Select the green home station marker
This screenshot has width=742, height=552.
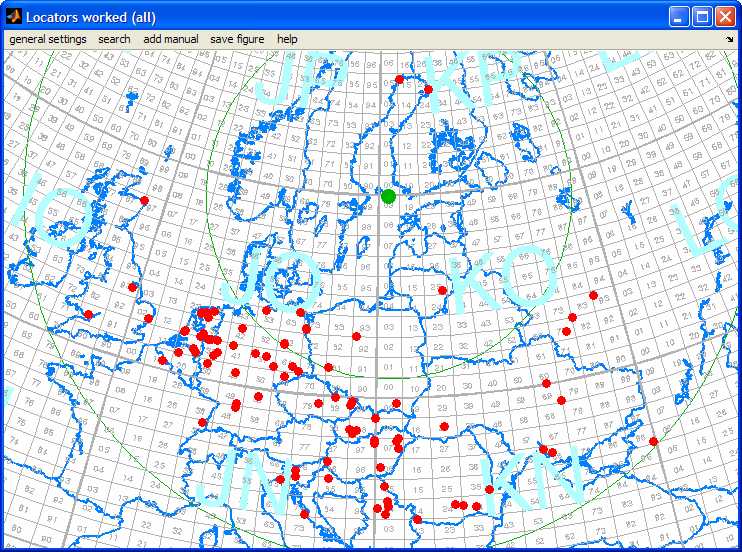pos(388,196)
